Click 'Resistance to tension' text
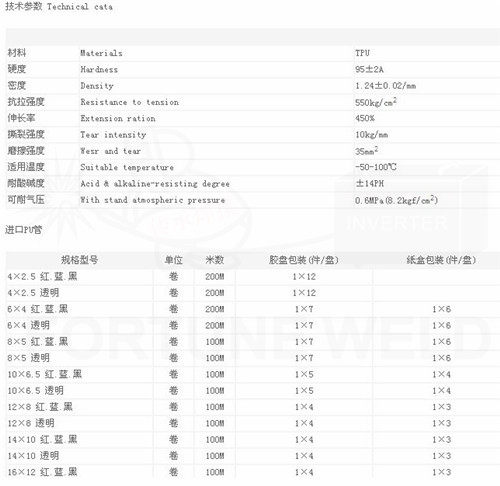The height and width of the screenshot is (486, 500). coord(129,102)
